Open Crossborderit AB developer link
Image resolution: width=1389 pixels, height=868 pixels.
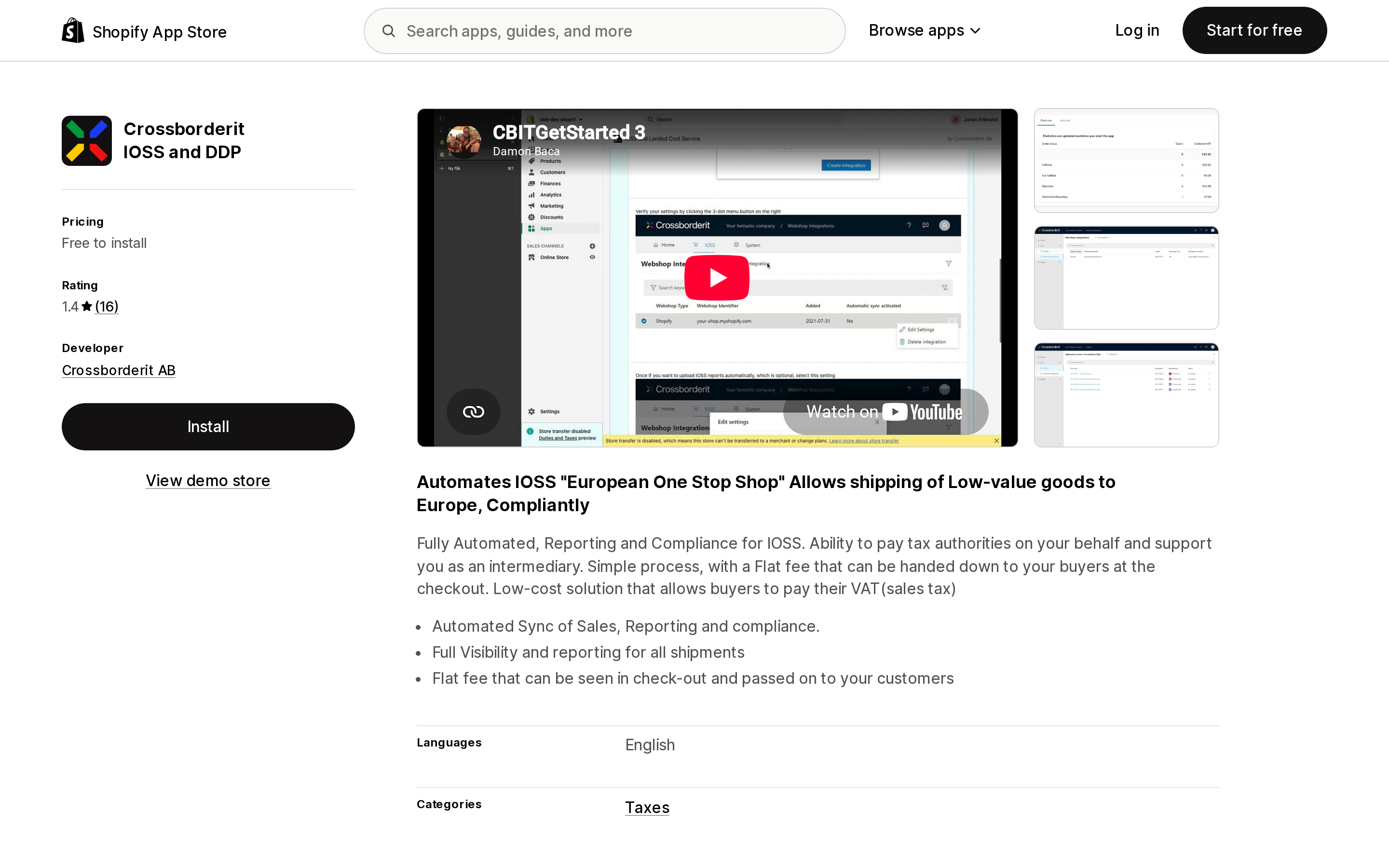[119, 370]
